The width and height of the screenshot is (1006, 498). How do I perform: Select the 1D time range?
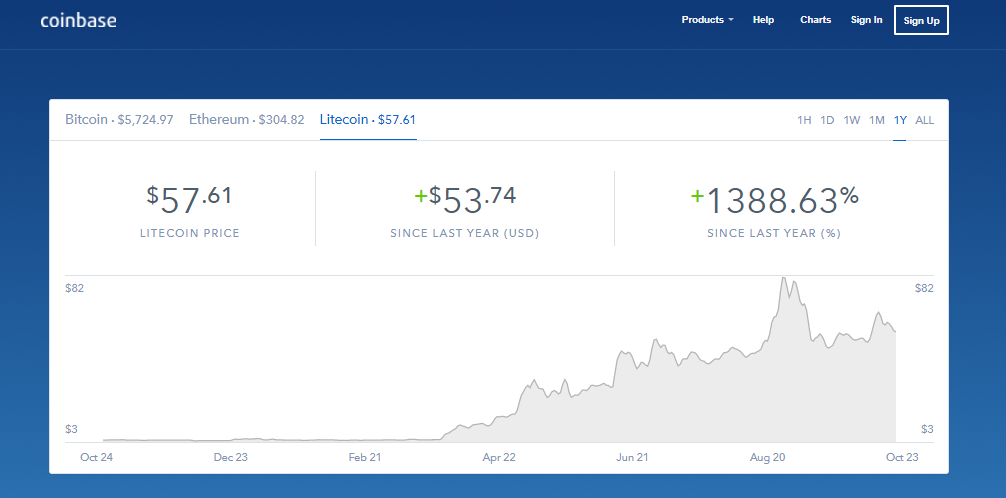point(827,121)
